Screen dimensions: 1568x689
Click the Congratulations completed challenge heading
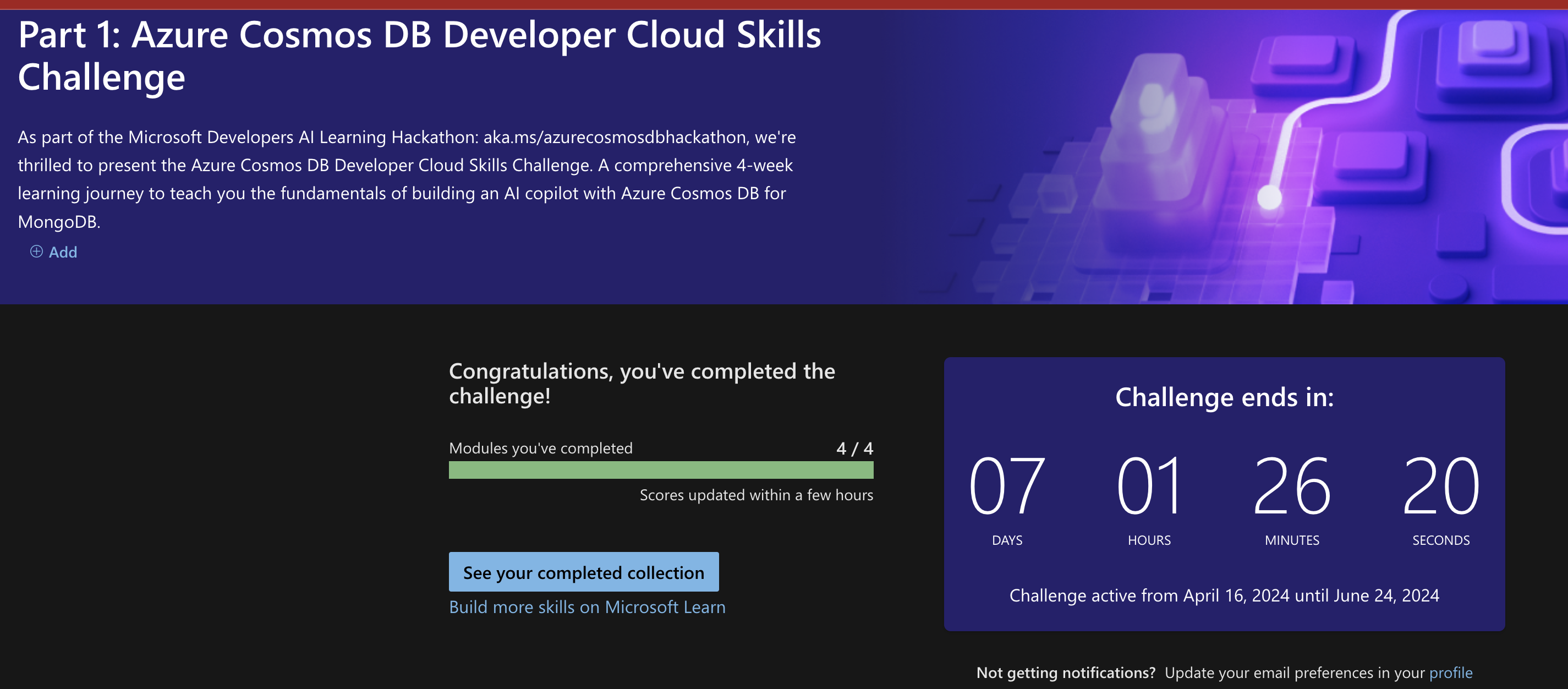pos(642,384)
